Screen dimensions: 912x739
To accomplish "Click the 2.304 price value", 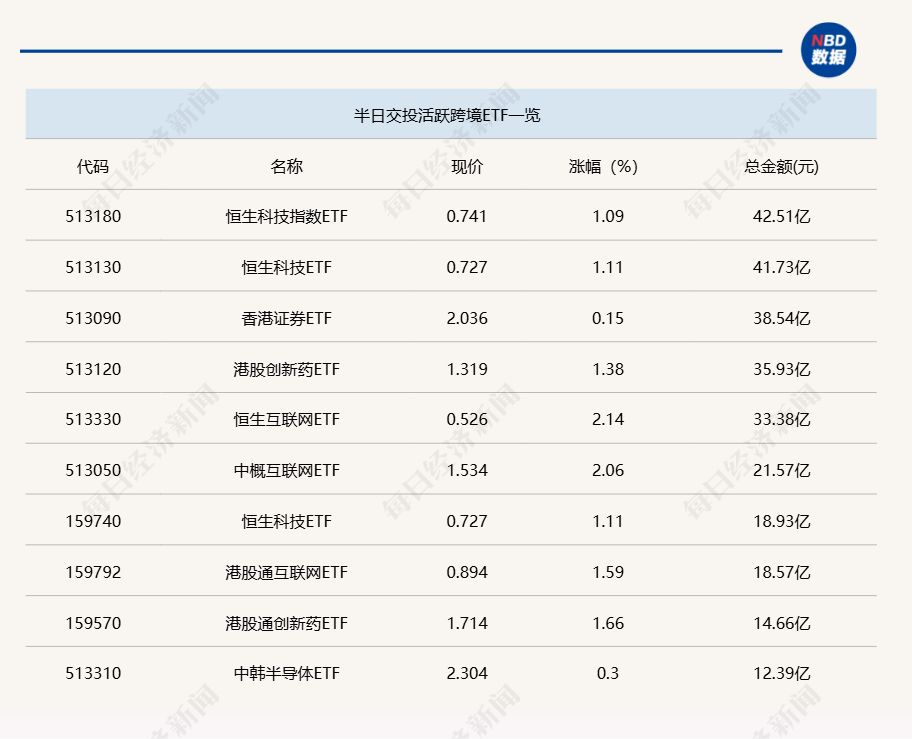I will (467, 674).
